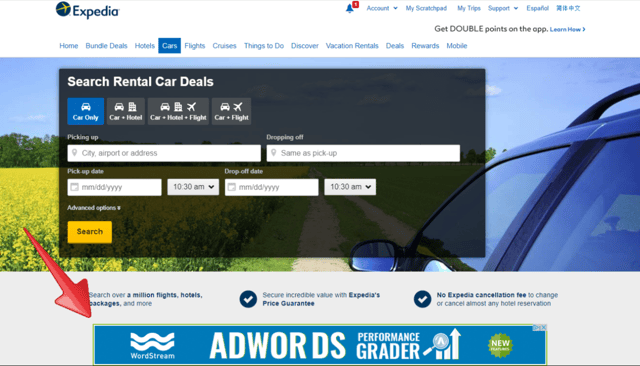
Task: Click the calendar icon in Pick-up date
Action: pyautogui.click(x=74, y=187)
